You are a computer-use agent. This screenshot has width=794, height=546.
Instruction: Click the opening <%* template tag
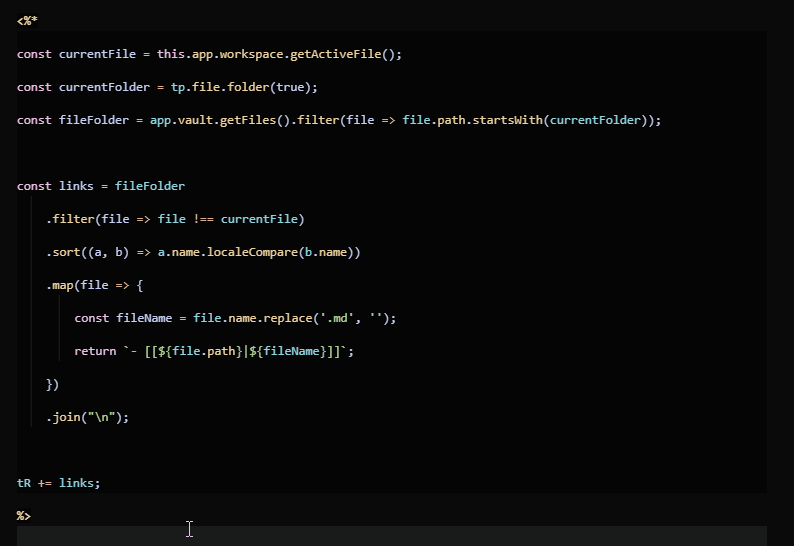(27, 21)
